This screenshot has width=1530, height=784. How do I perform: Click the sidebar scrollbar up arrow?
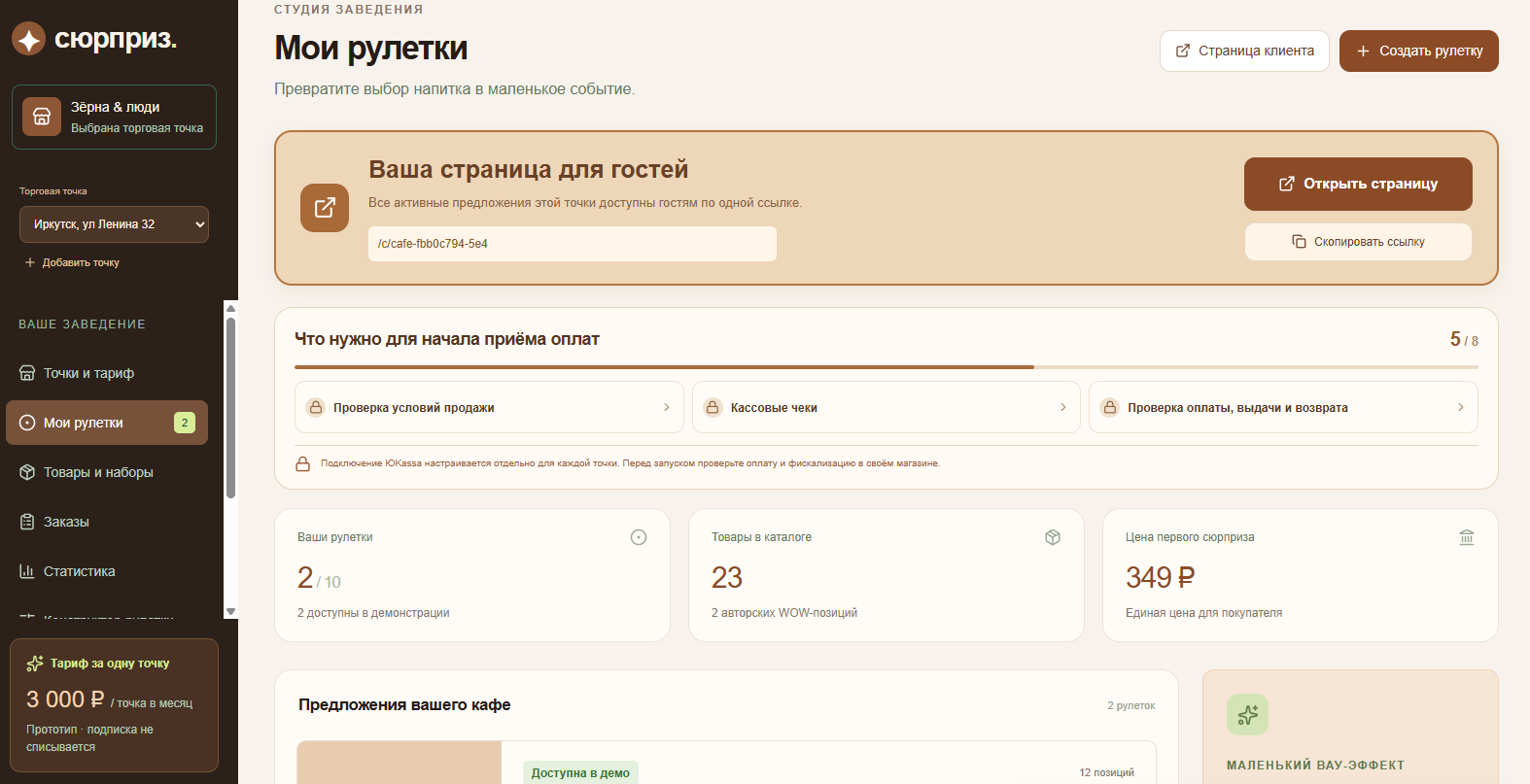point(230,308)
